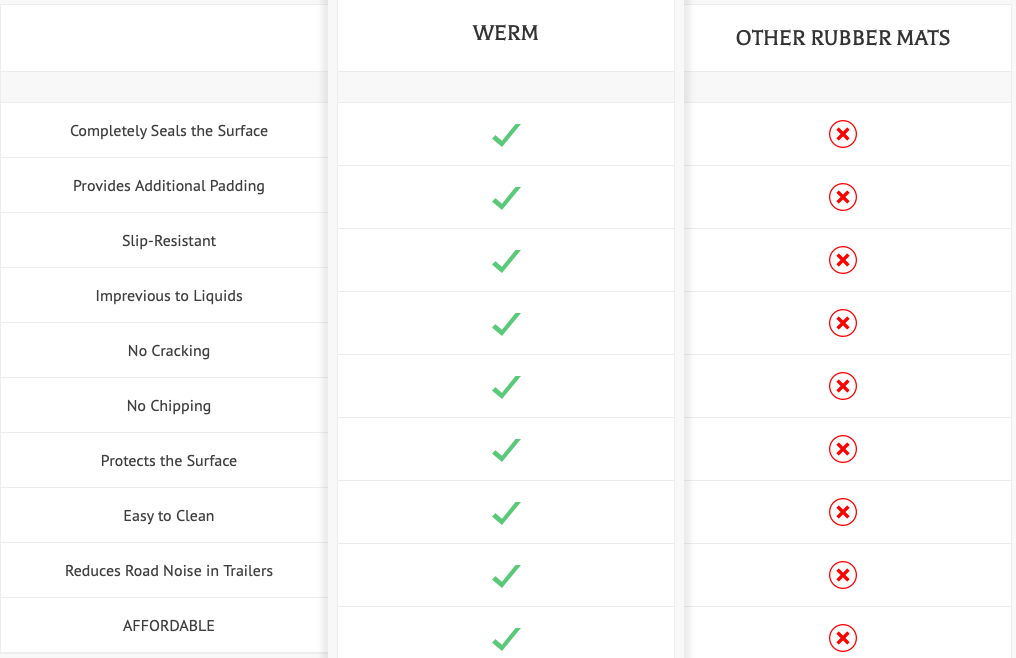Viewport: 1016px width, 658px height.
Task: Select the Easy to Clean row label
Action: coord(168,515)
